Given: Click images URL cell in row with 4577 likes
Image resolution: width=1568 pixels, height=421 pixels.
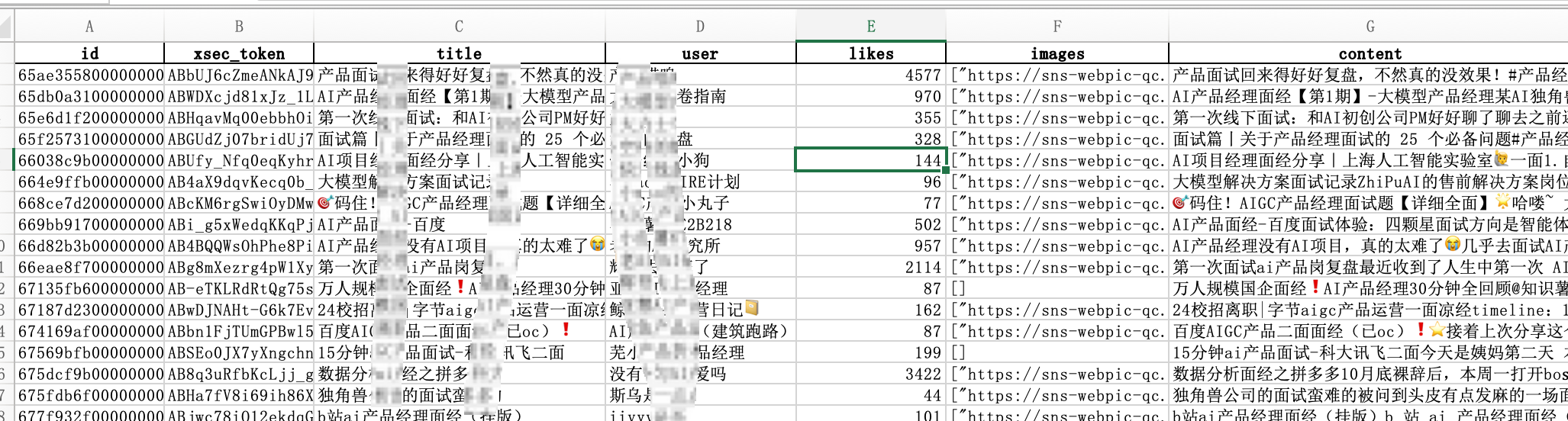Looking at the screenshot, I should pyautogui.click(x=1057, y=75).
